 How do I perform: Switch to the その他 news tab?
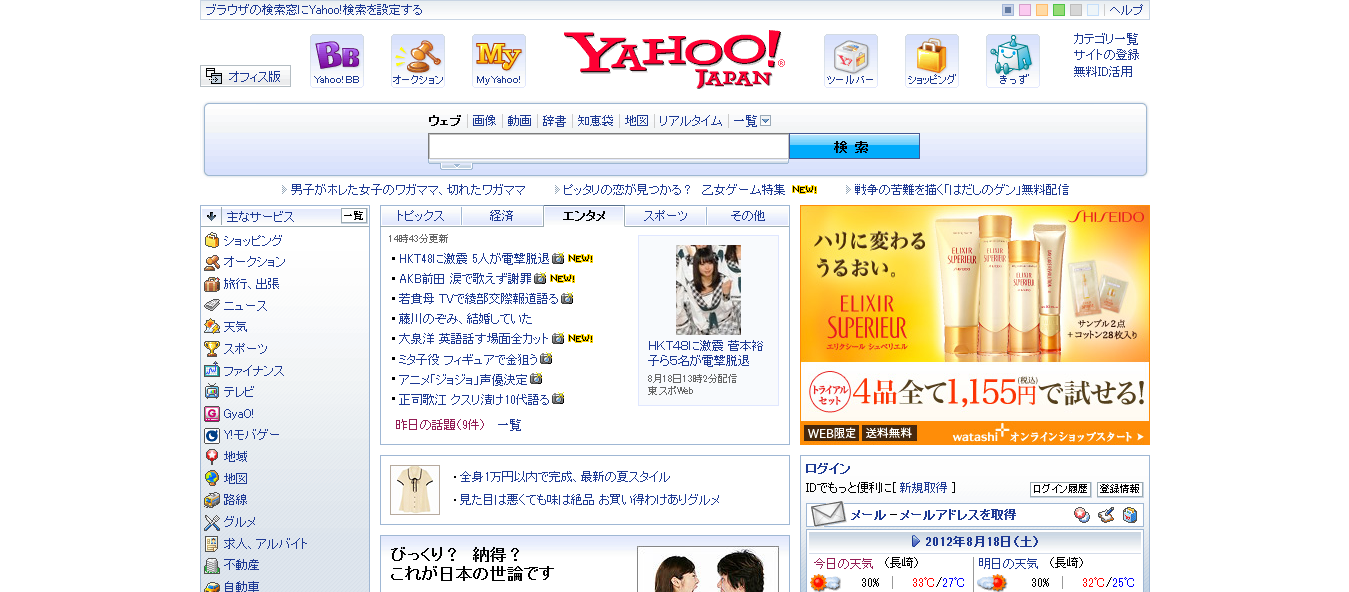coord(748,216)
